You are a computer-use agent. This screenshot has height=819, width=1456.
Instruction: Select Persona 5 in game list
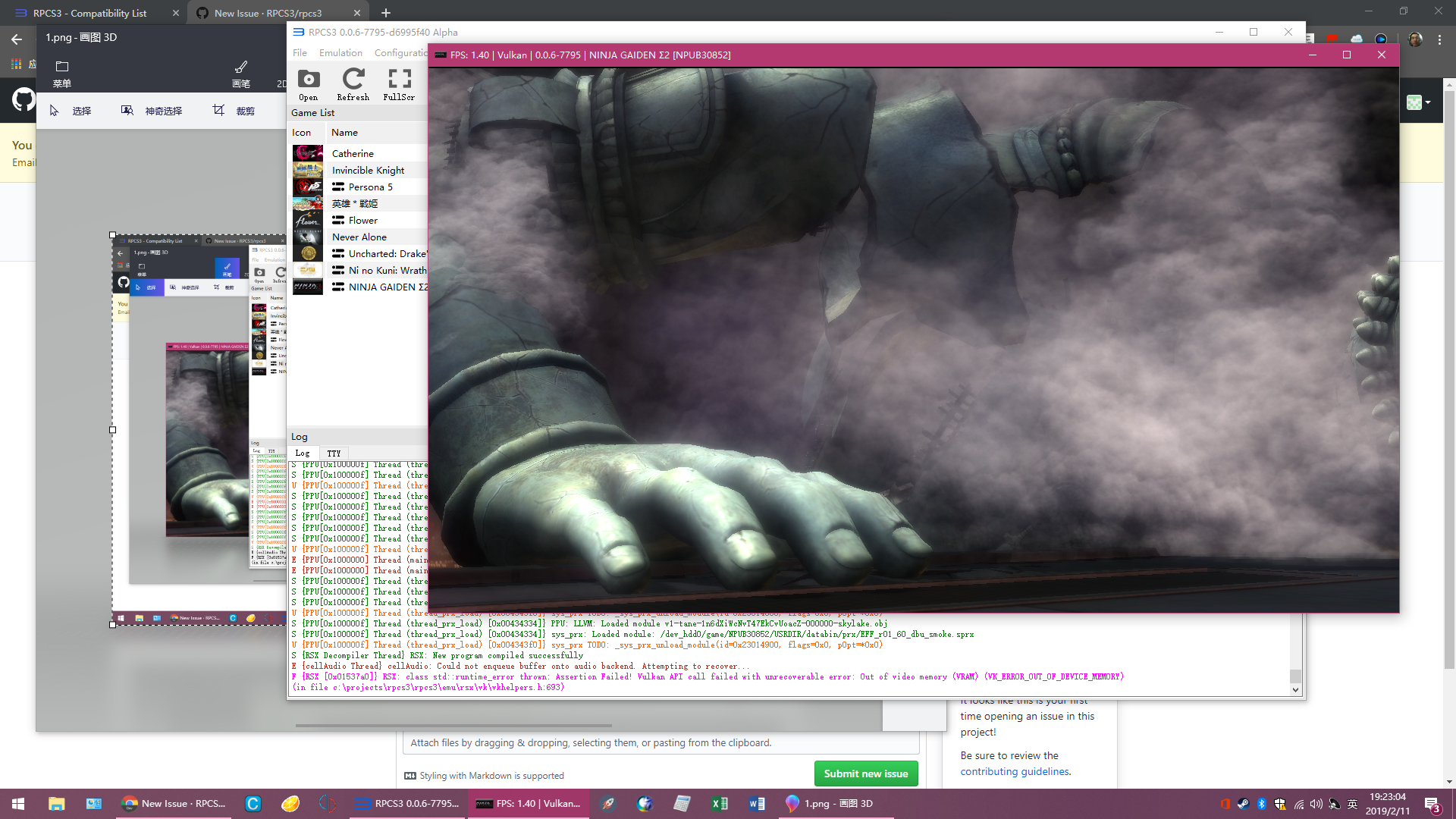coord(370,187)
